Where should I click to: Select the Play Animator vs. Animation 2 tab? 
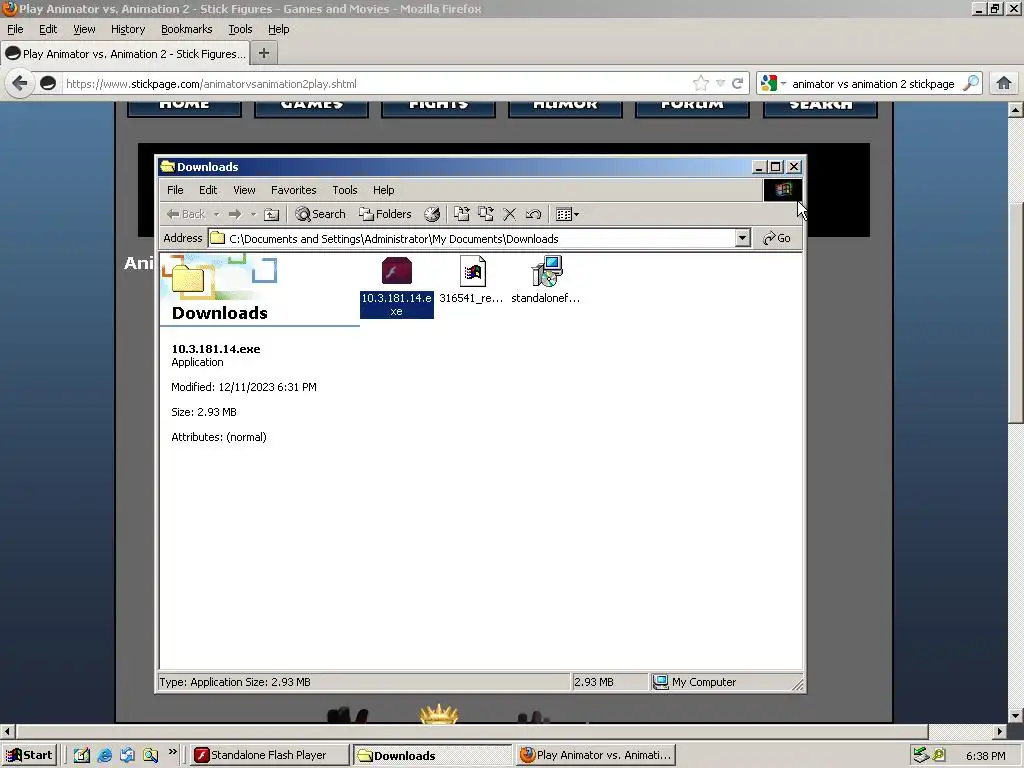click(125, 54)
